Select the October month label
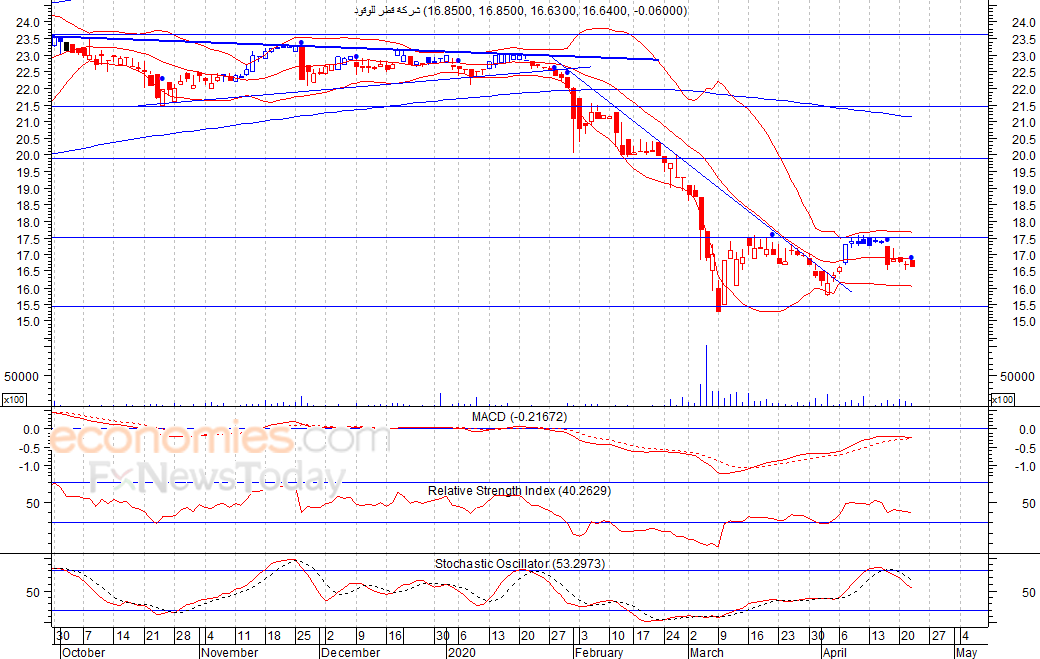1040x659 pixels. pyautogui.click(x=82, y=652)
